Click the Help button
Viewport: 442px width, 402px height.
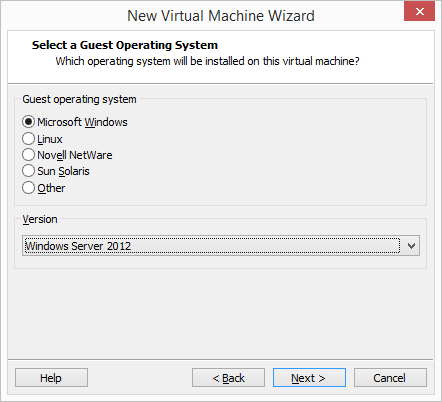(x=51, y=378)
